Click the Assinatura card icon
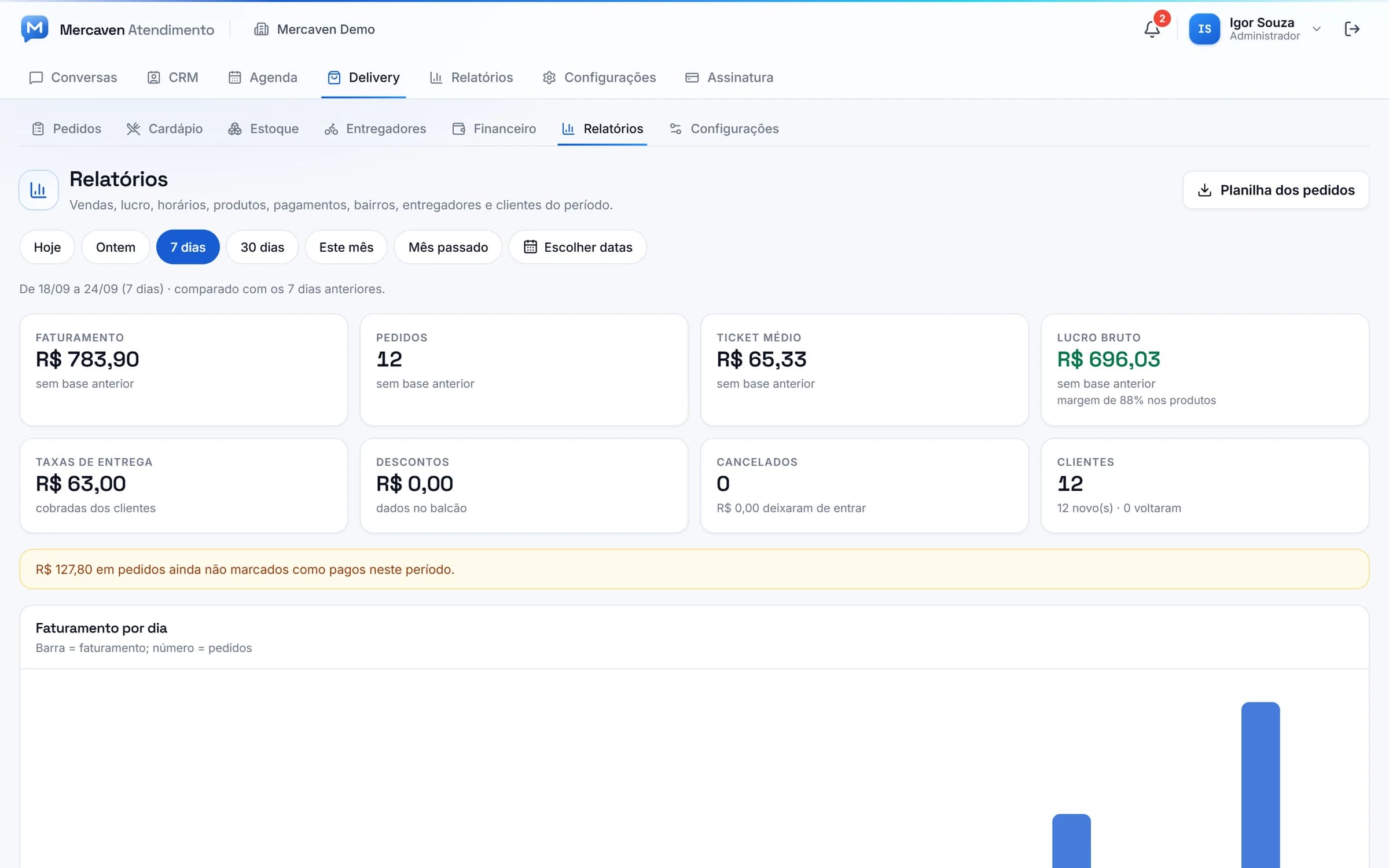Screen dimensions: 1389x868 click(692, 78)
